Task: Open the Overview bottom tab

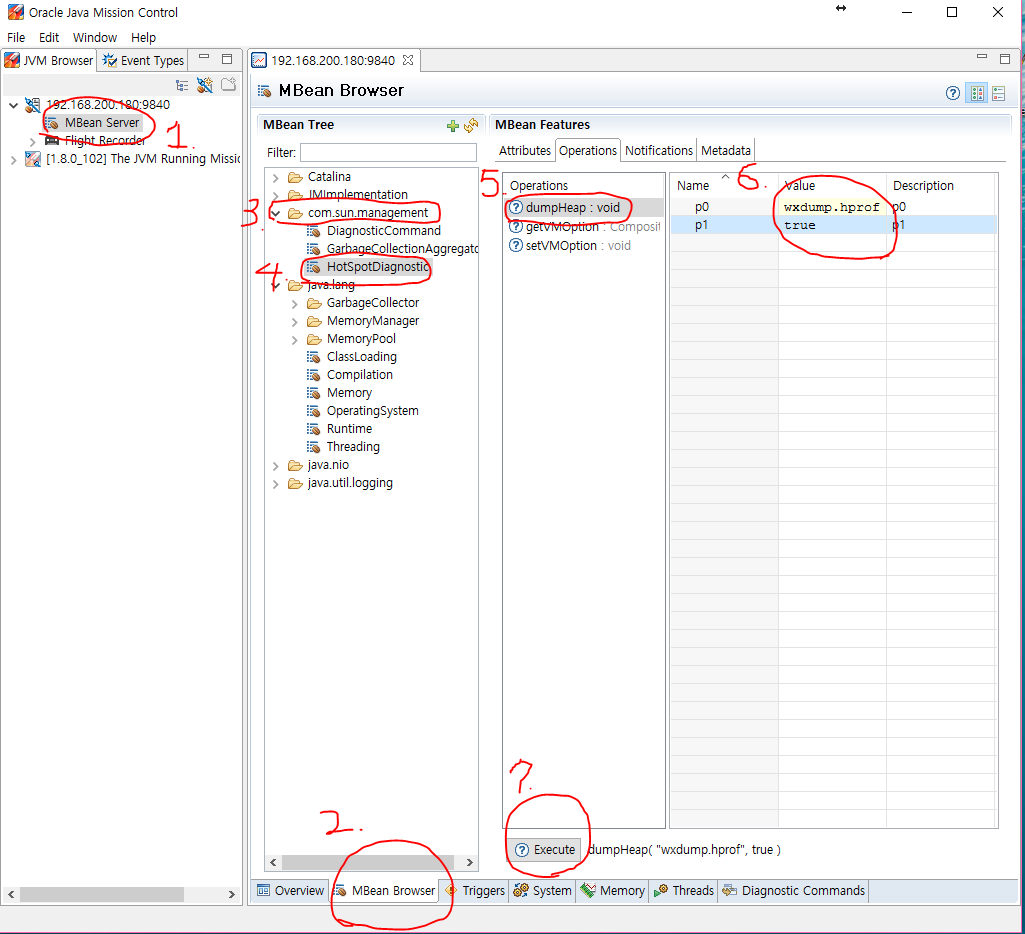Action: tap(291, 890)
